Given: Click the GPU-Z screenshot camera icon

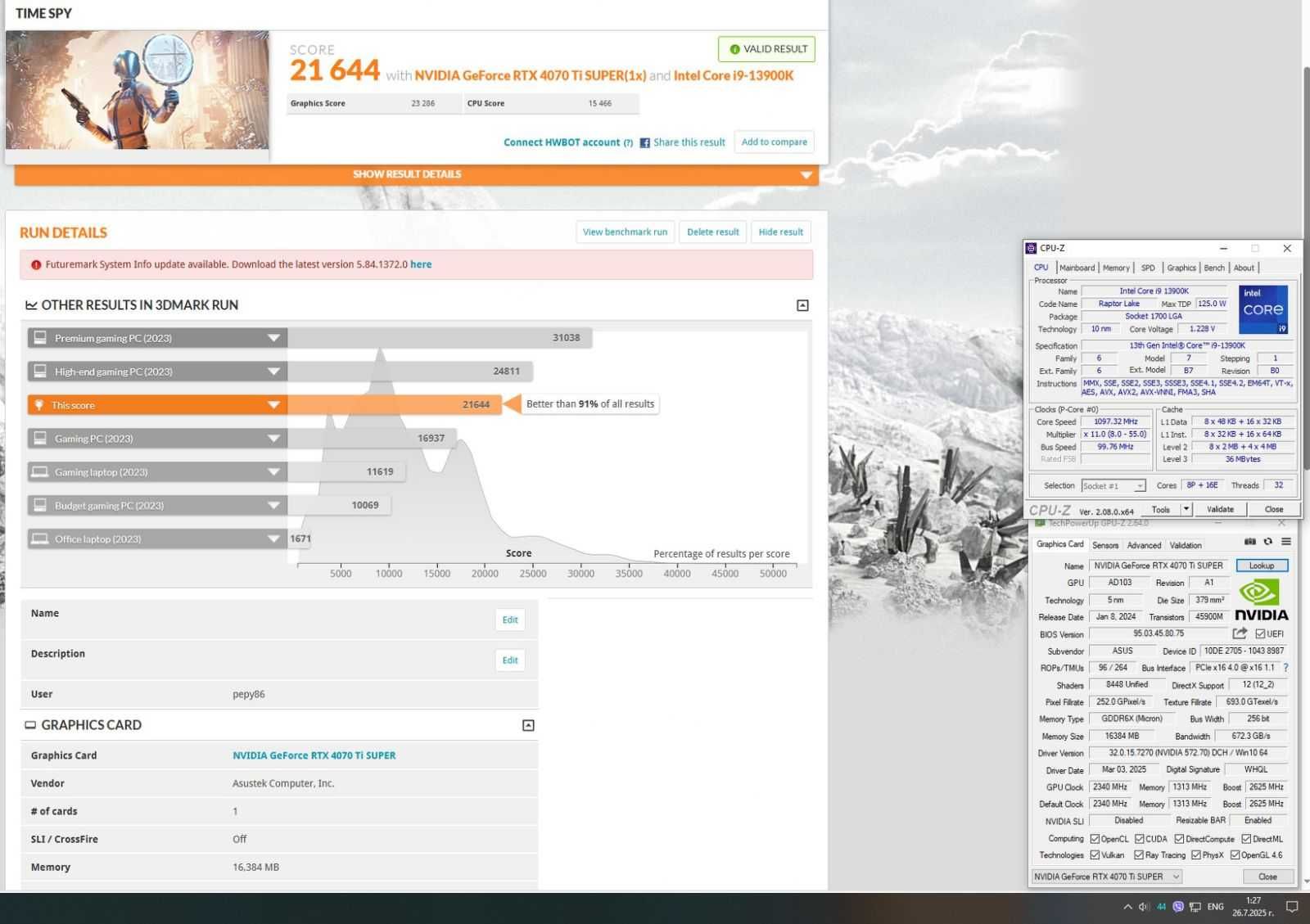Looking at the screenshot, I should pyautogui.click(x=1249, y=542).
